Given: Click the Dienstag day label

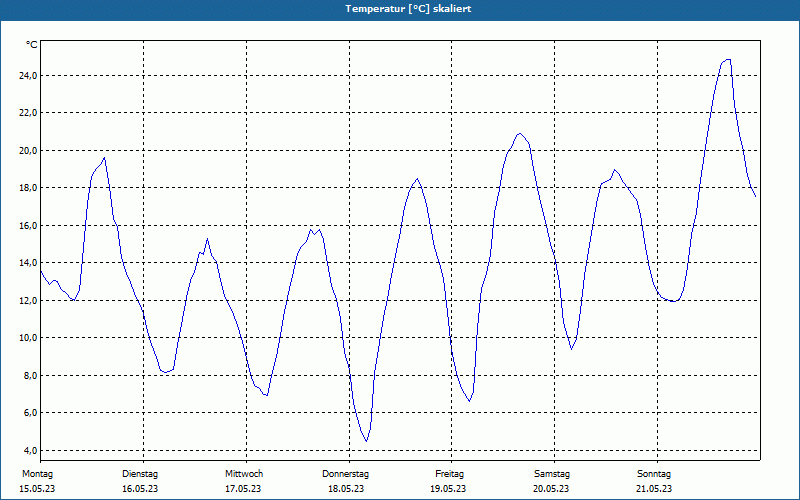Looking at the screenshot, I should coord(140,474).
